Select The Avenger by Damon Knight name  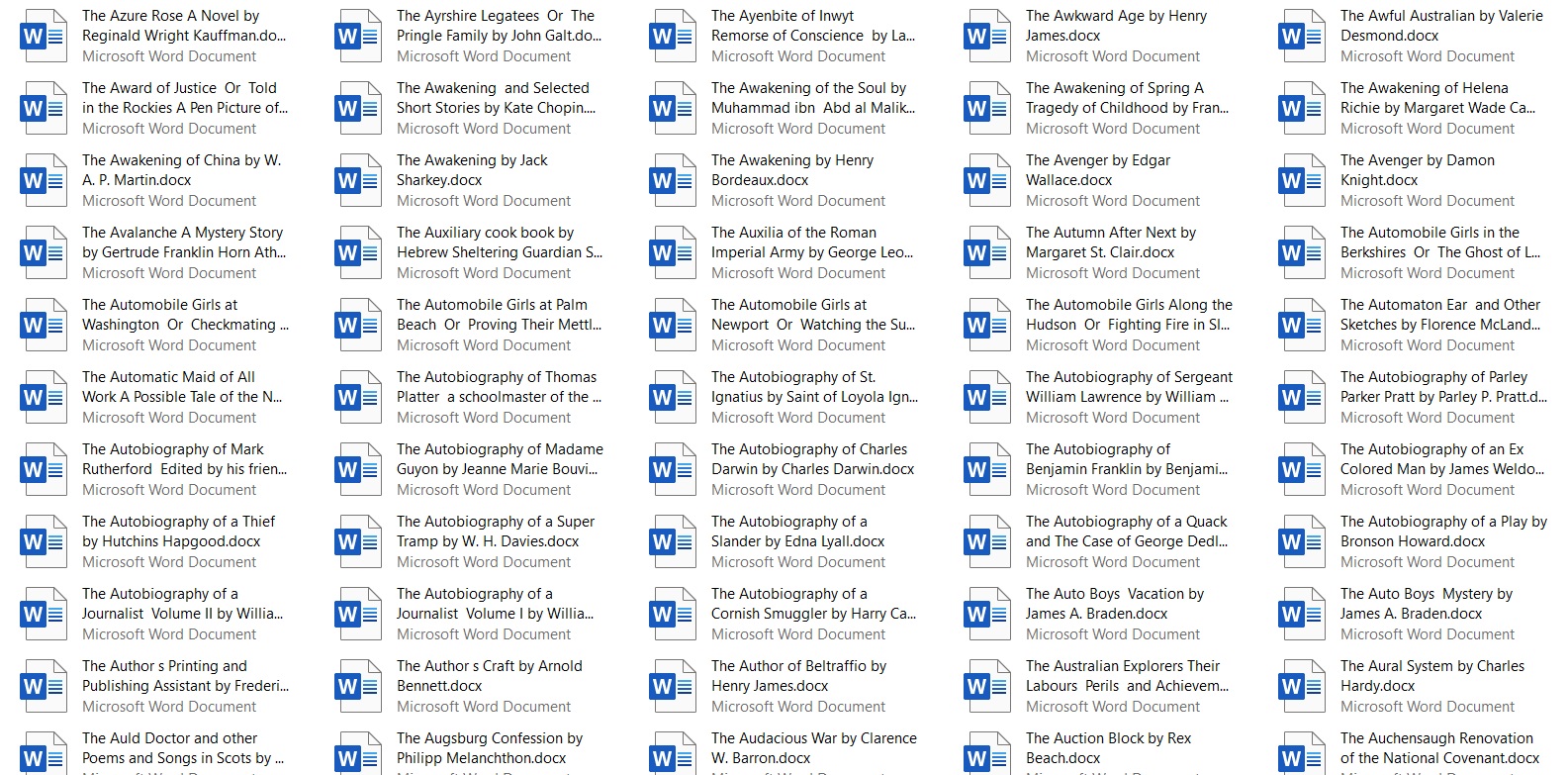click(x=1418, y=170)
